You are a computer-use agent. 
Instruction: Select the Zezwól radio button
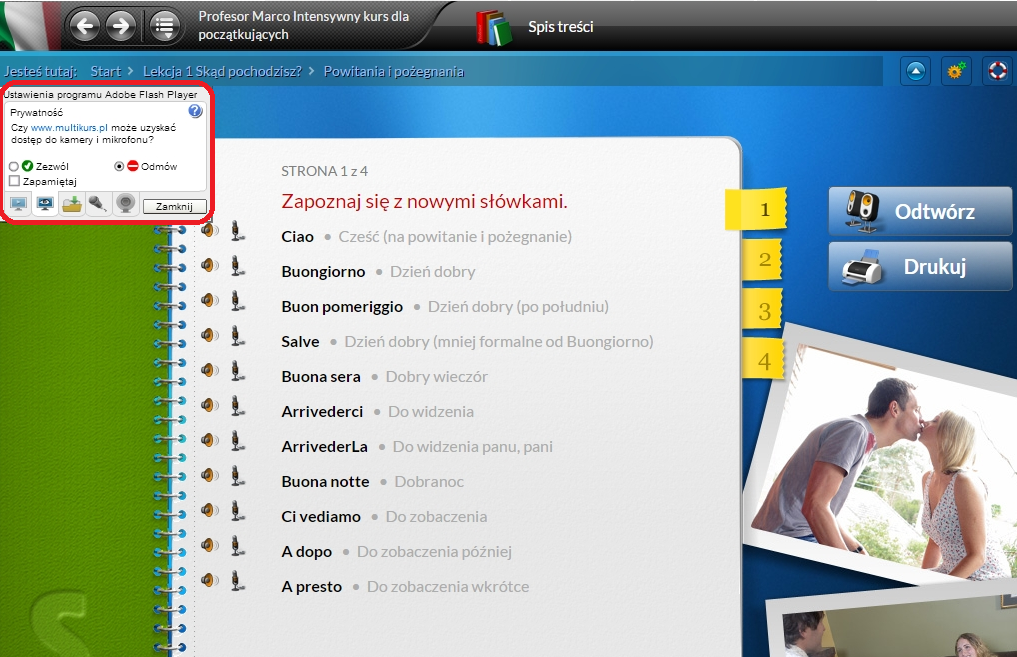click(x=14, y=166)
